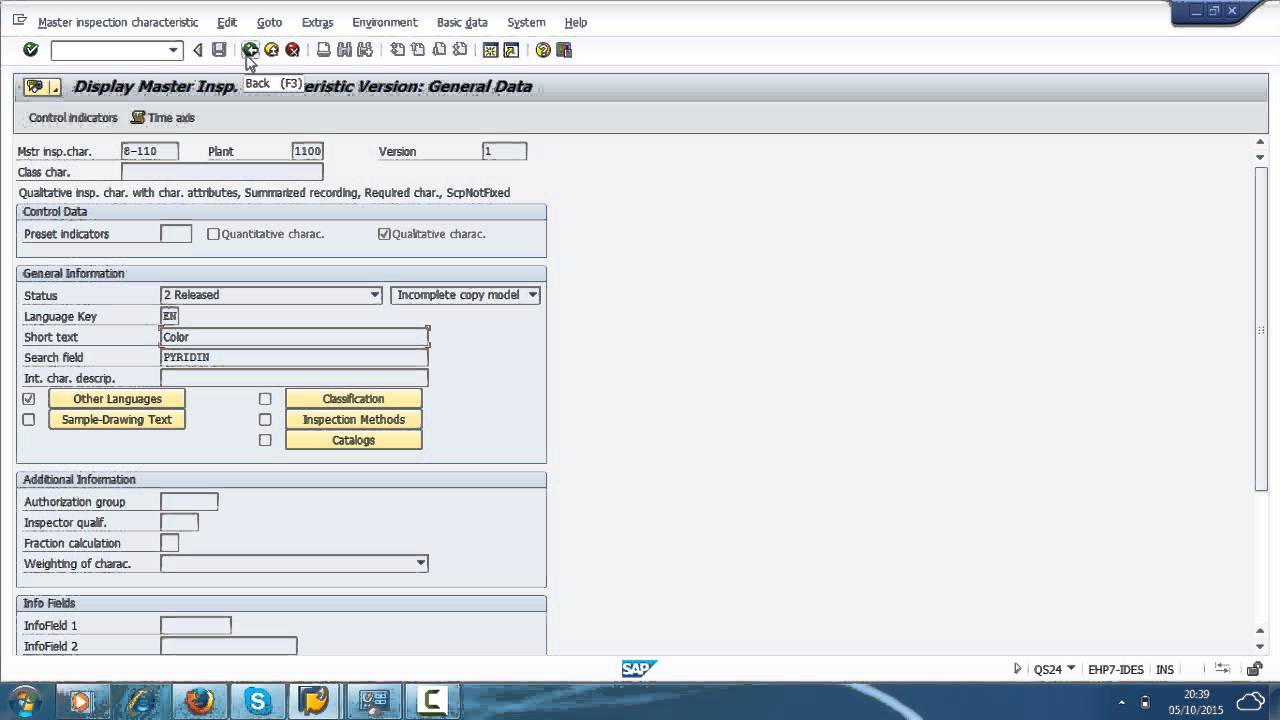Screen dimensions: 1280x720
Task: Toggle the Quantitative charac. checkbox
Action: click(x=213, y=234)
